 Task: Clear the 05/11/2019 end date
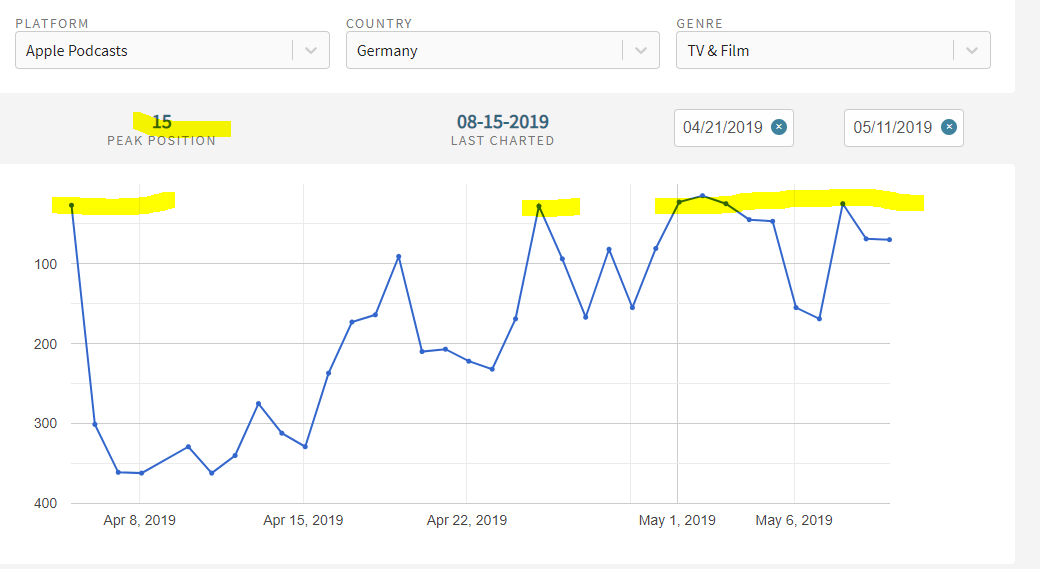pyautogui.click(x=949, y=127)
